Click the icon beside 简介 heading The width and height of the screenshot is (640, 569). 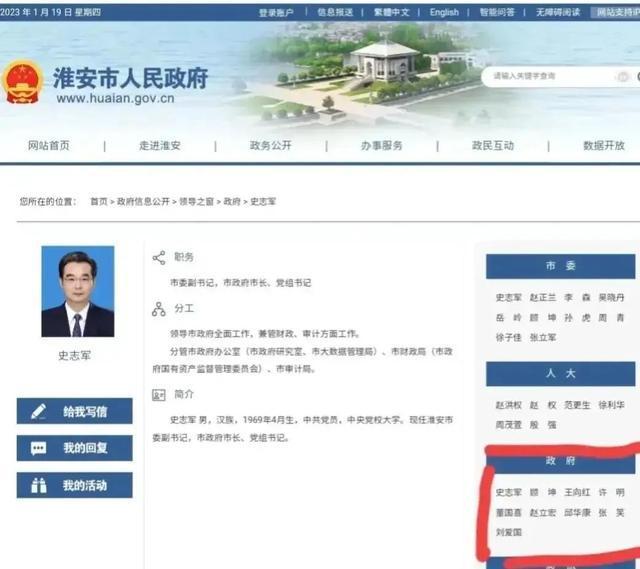[158, 395]
